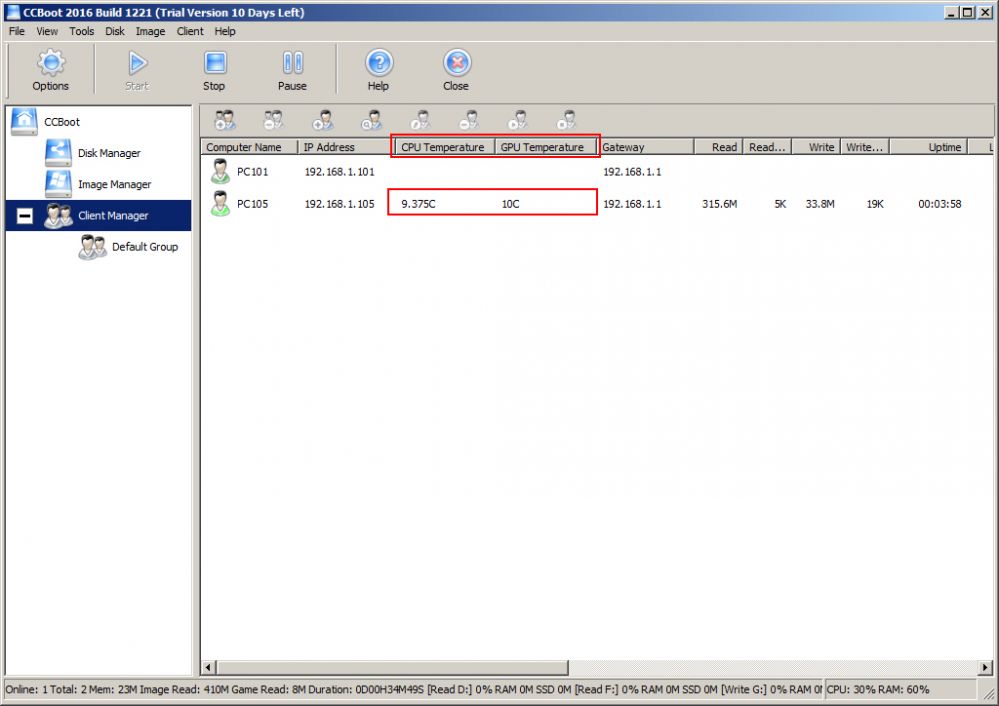This screenshot has width=999, height=706.
Task: Click the PC101 client avatar icon
Action: coord(220,171)
